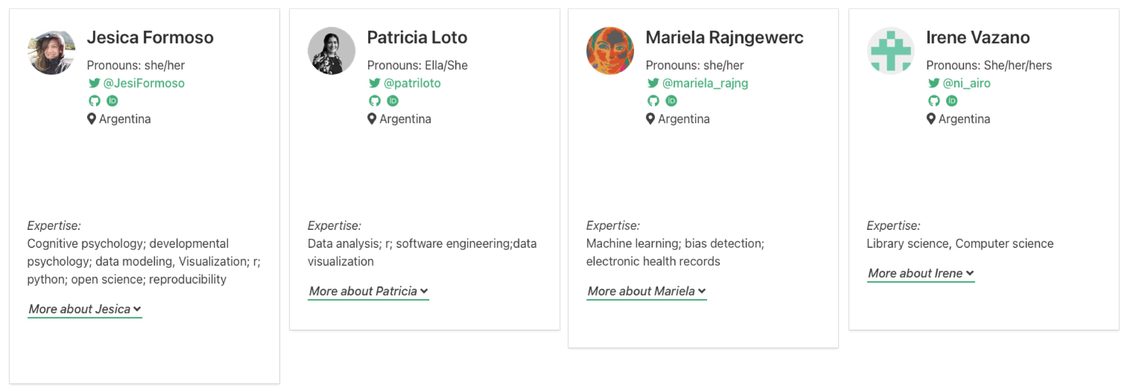Open Patricia Loto's ORCID icon
The image size is (1128, 391).
(x=393, y=101)
